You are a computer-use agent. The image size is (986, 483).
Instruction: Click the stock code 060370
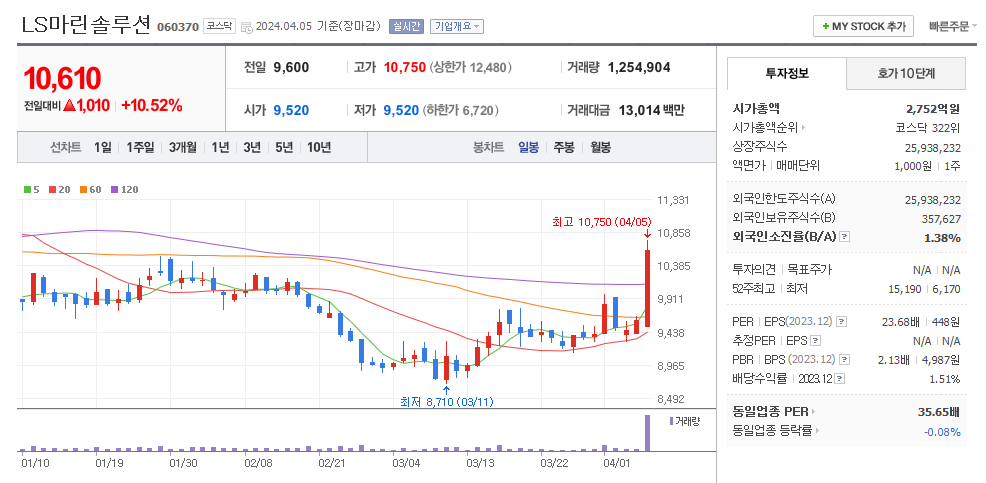[177, 27]
